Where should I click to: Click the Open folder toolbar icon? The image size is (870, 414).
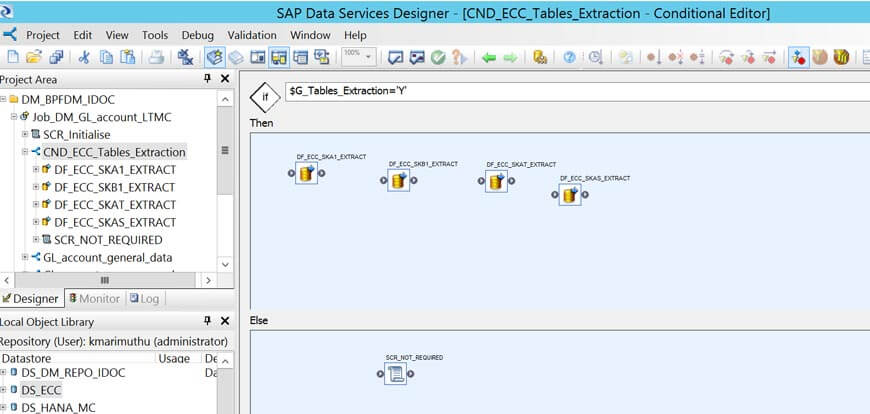[34, 57]
